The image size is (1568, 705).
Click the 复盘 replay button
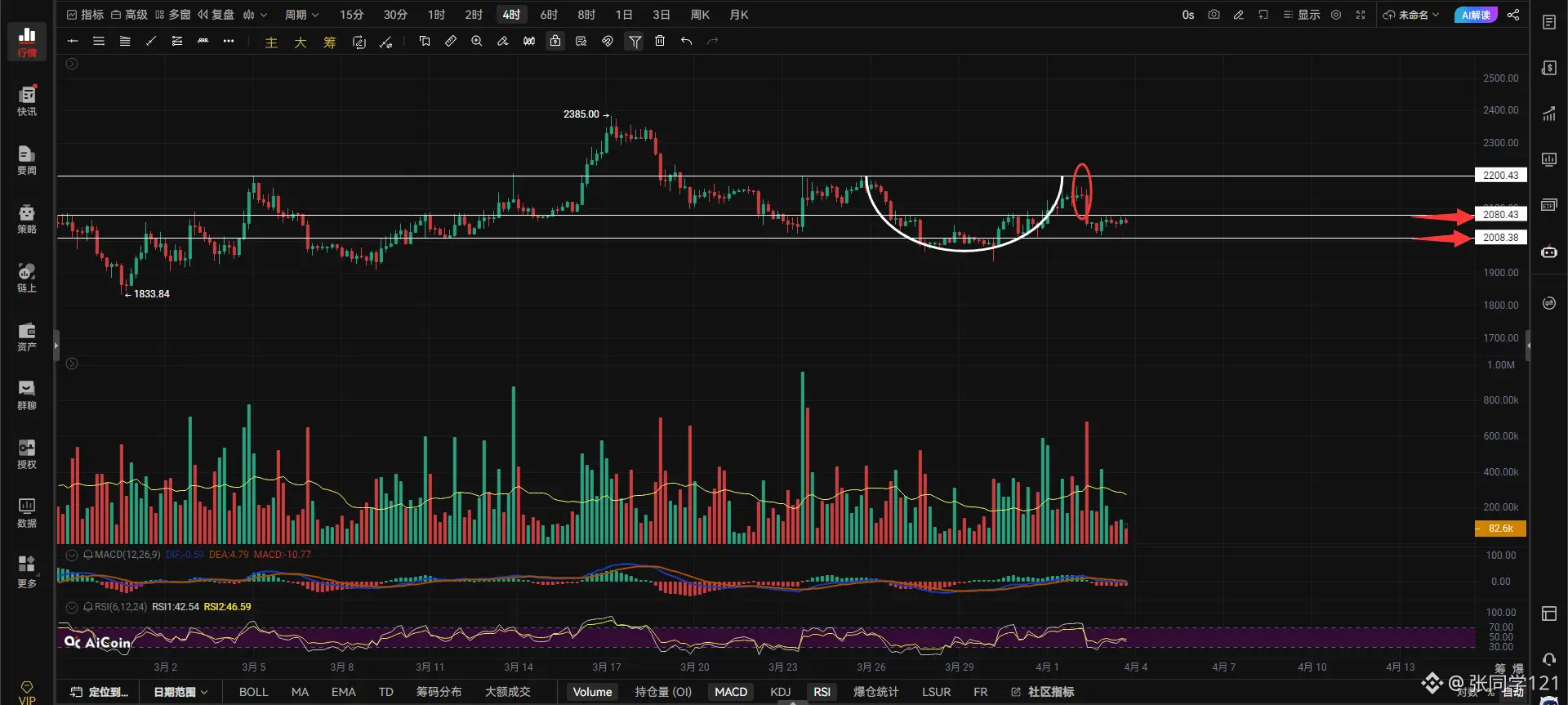(x=216, y=15)
